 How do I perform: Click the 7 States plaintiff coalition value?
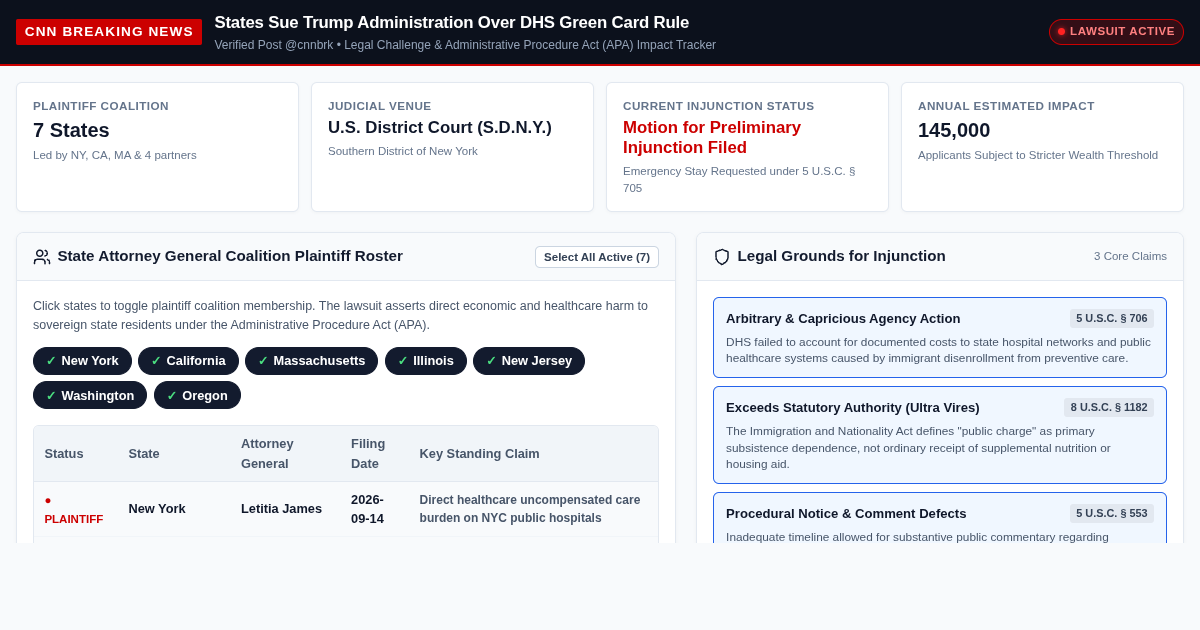[x=71, y=130]
